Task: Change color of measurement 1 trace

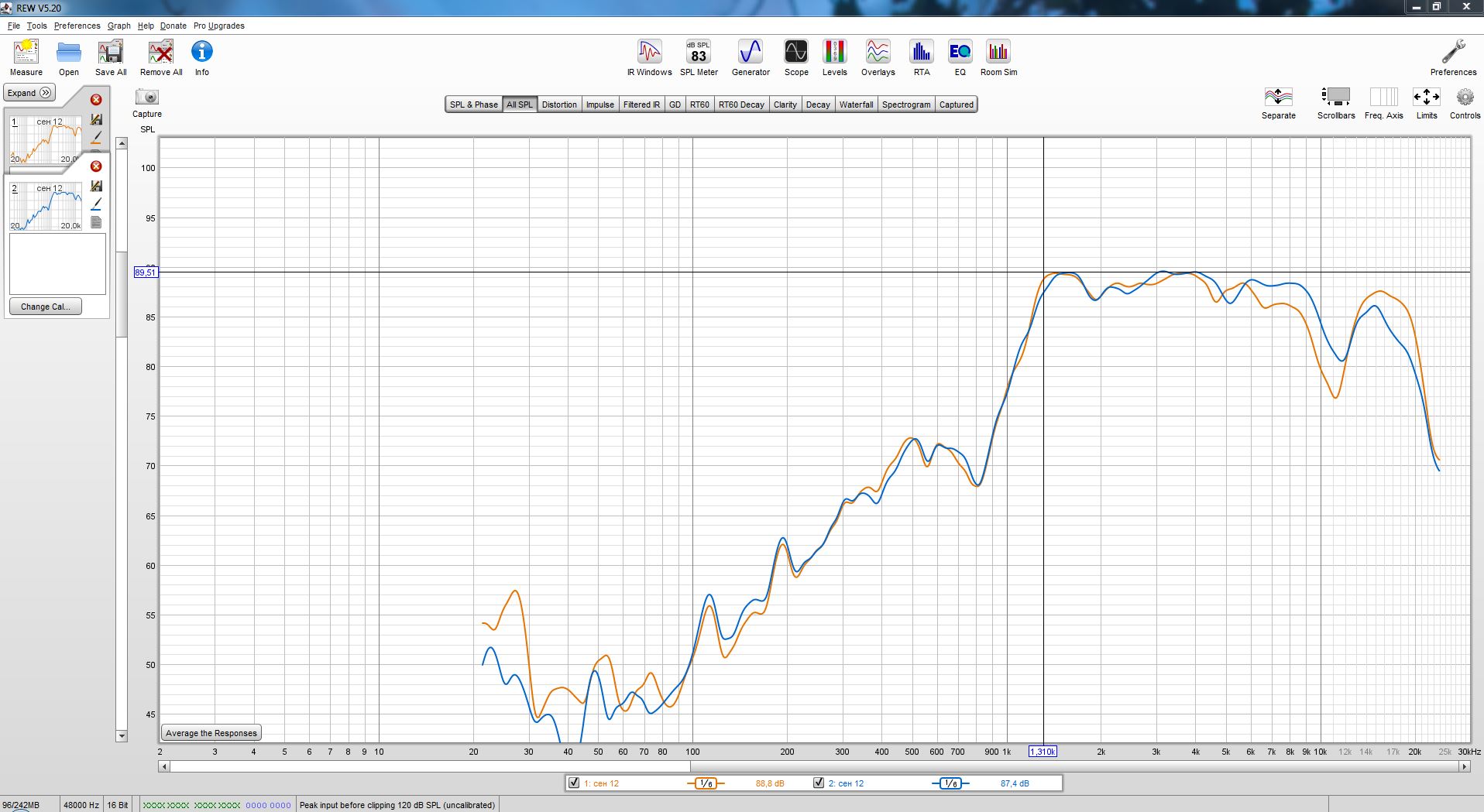Action: coord(96,137)
